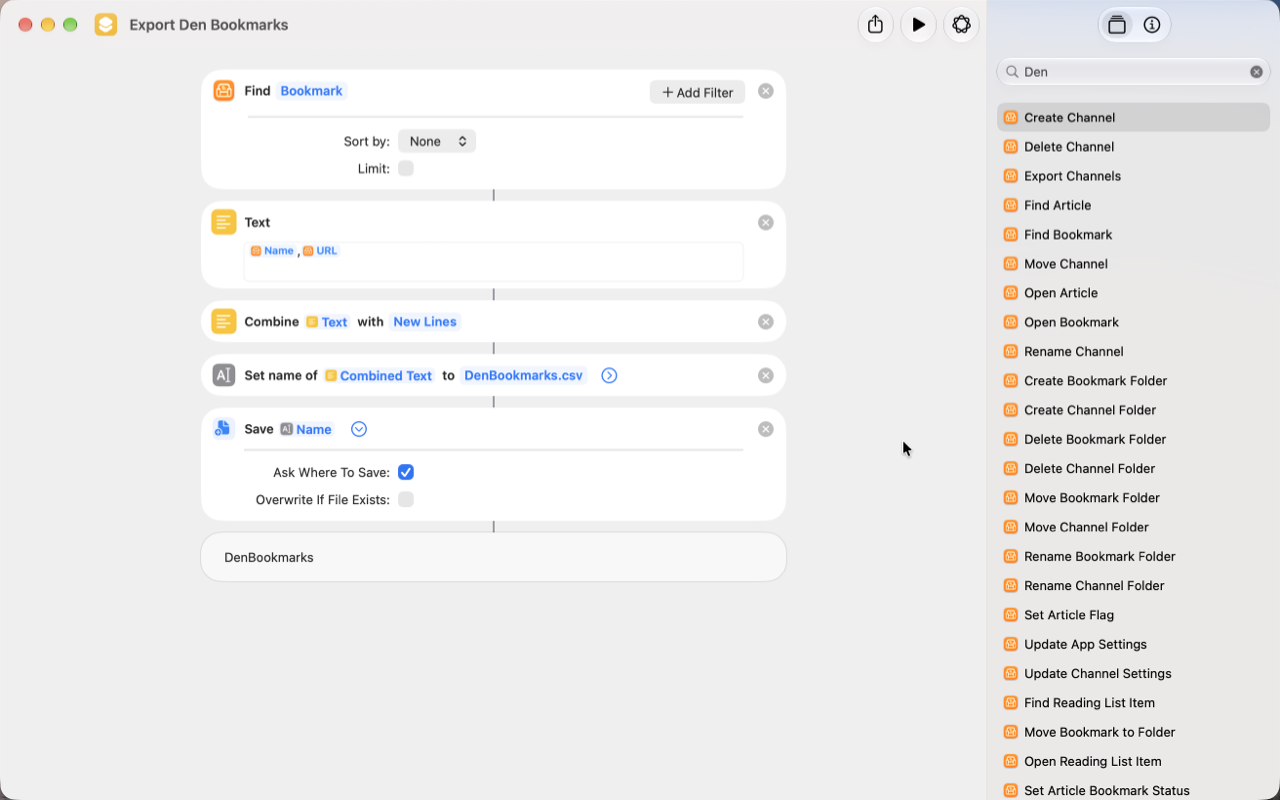Open the shortcut settings gear-like icon
The image size is (1280, 800).
pos(961,25)
